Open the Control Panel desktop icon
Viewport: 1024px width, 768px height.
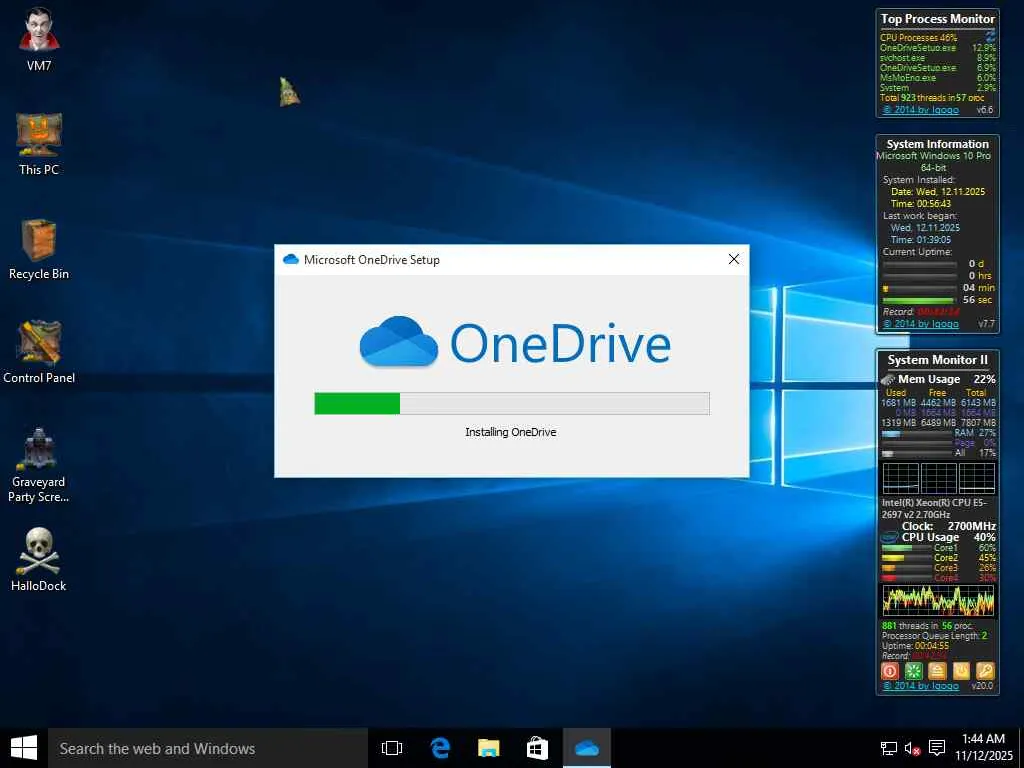[39, 352]
